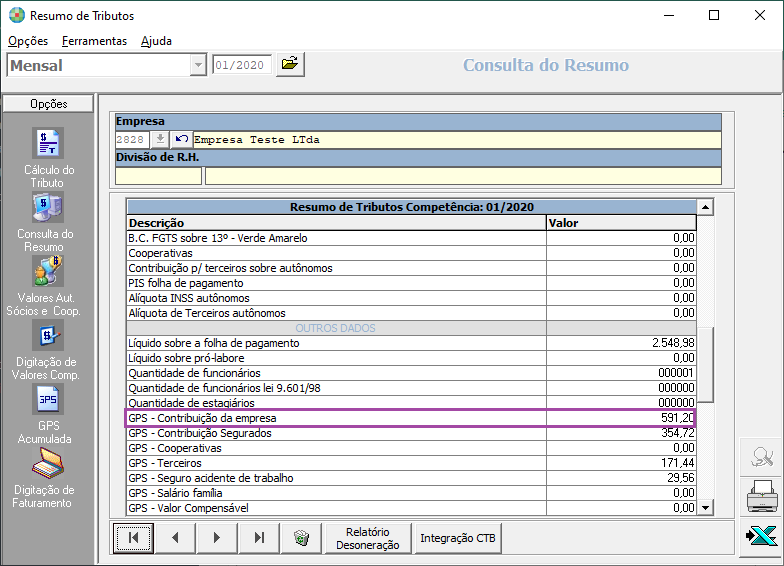Click the company name Empresa Teste LTda
The width and height of the screenshot is (784, 566).
[x=256, y=140]
